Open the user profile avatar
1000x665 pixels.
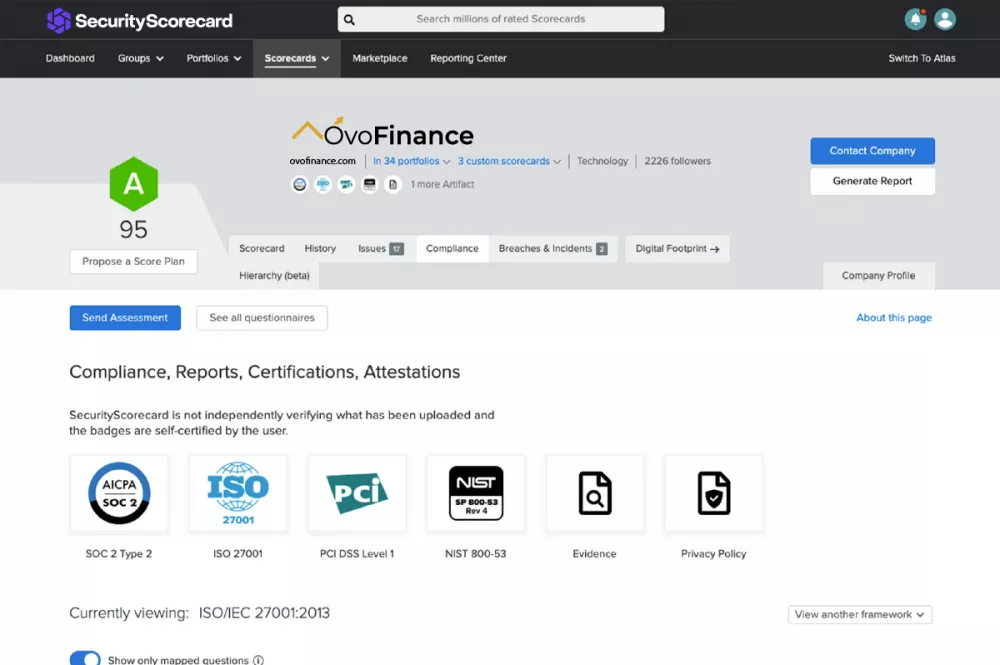pos(945,19)
